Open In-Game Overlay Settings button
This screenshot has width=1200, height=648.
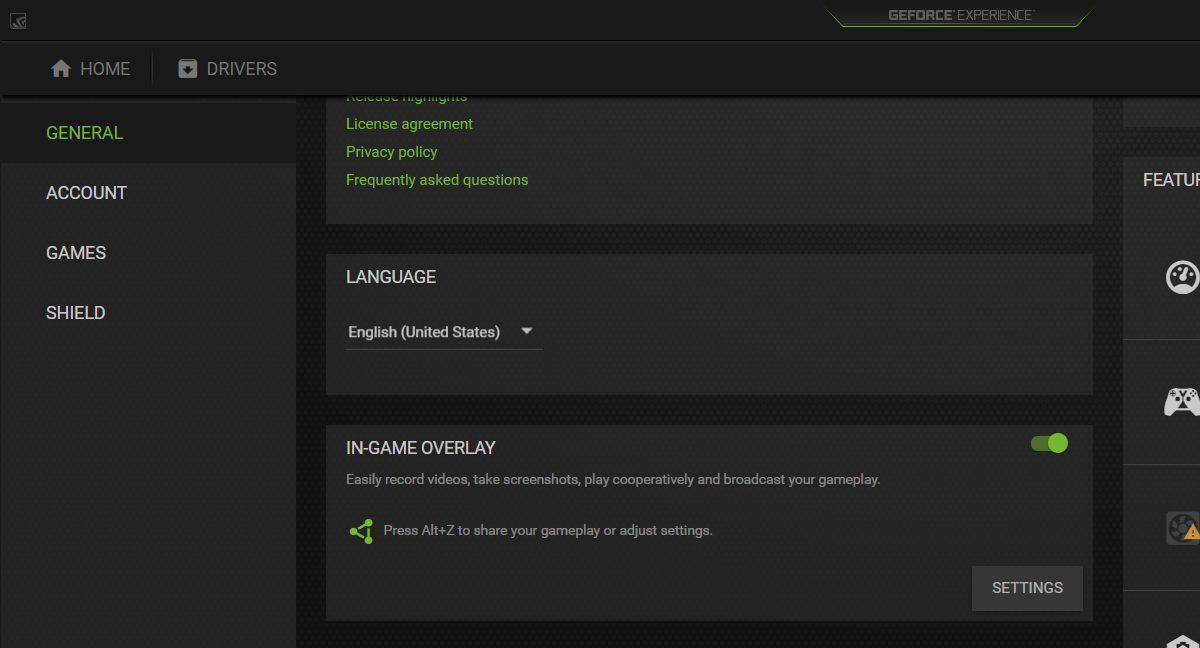coord(1027,588)
